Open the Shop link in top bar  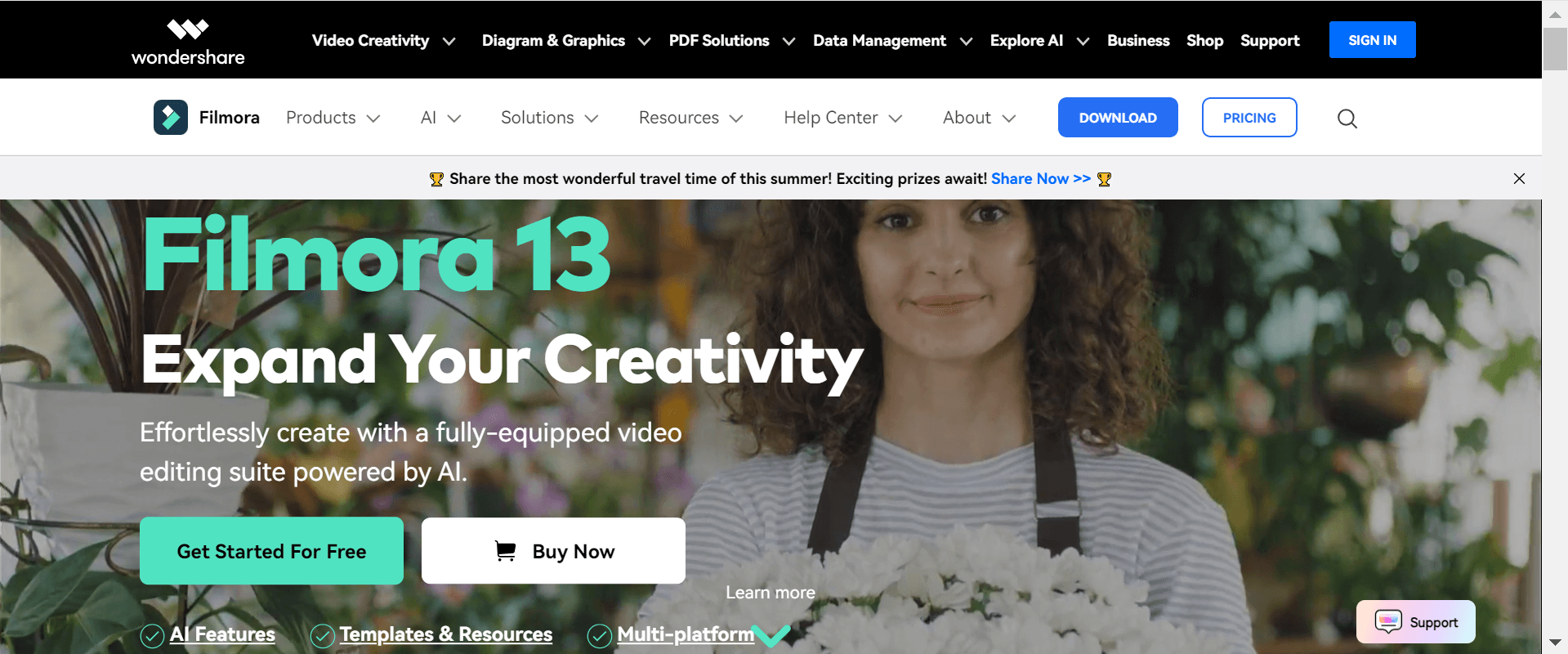point(1205,41)
